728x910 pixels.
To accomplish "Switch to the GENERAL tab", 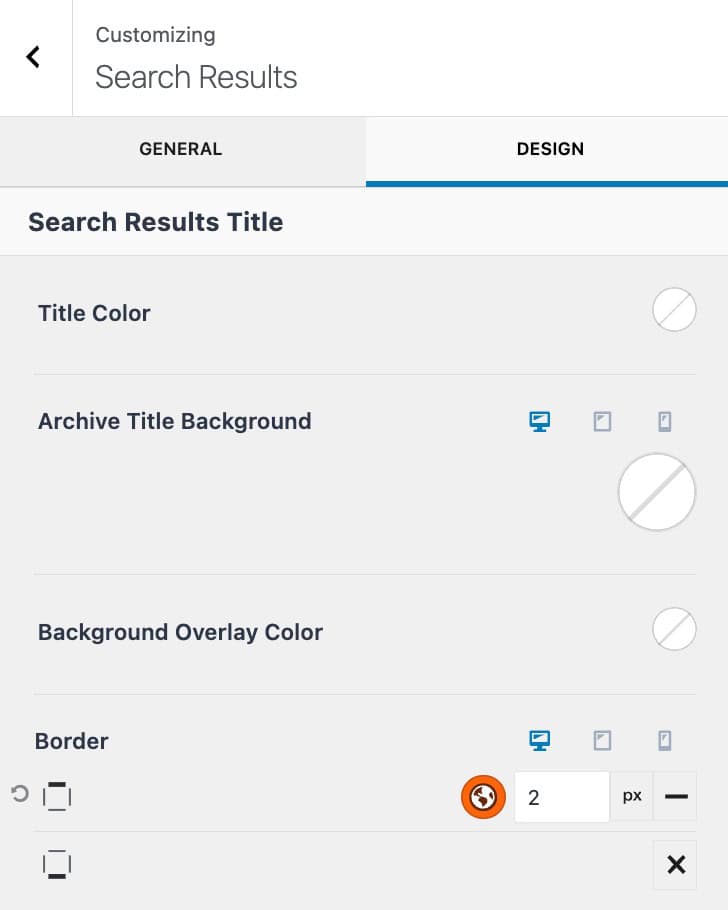I will pyautogui.click(x=180, y=149).
